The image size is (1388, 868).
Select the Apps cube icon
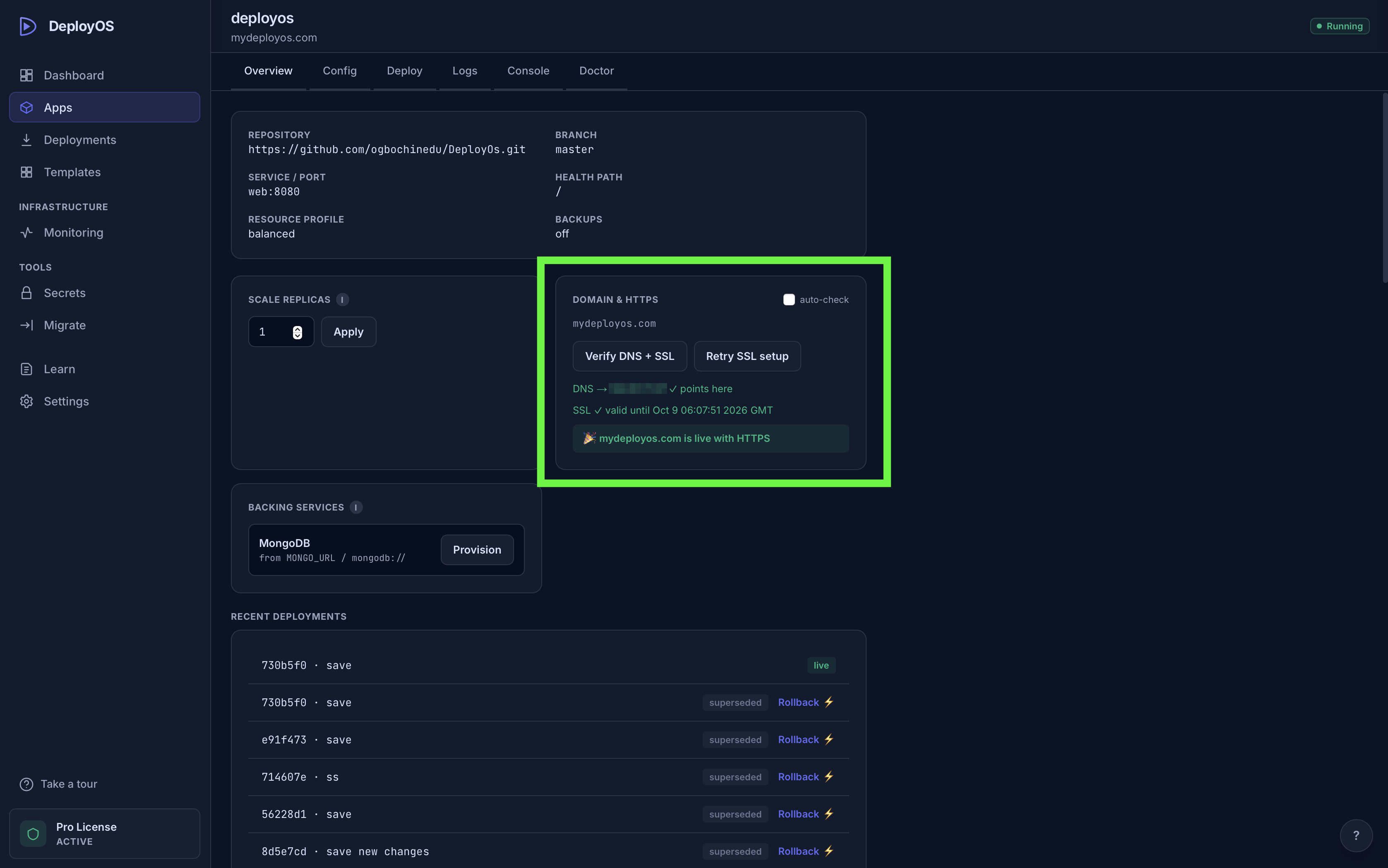[x=26, y=107]
